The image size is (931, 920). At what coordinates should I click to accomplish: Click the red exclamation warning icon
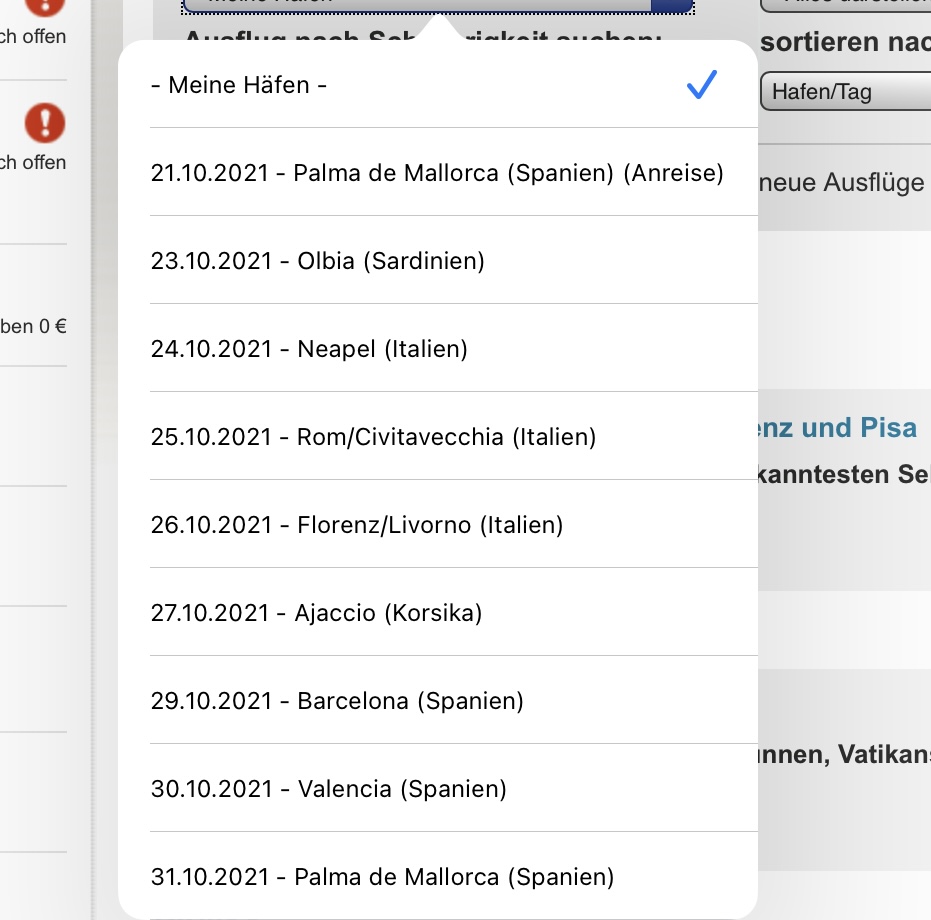coord(44,124)
